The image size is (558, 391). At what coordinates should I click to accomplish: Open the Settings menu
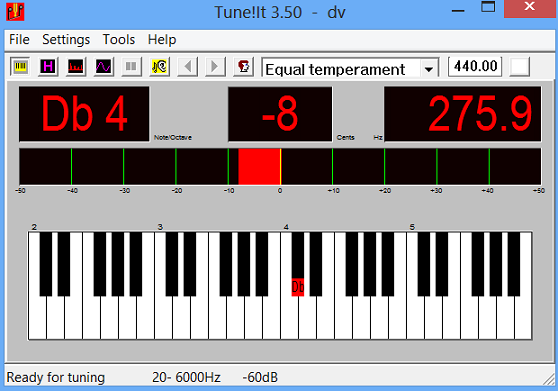point(66,39)
